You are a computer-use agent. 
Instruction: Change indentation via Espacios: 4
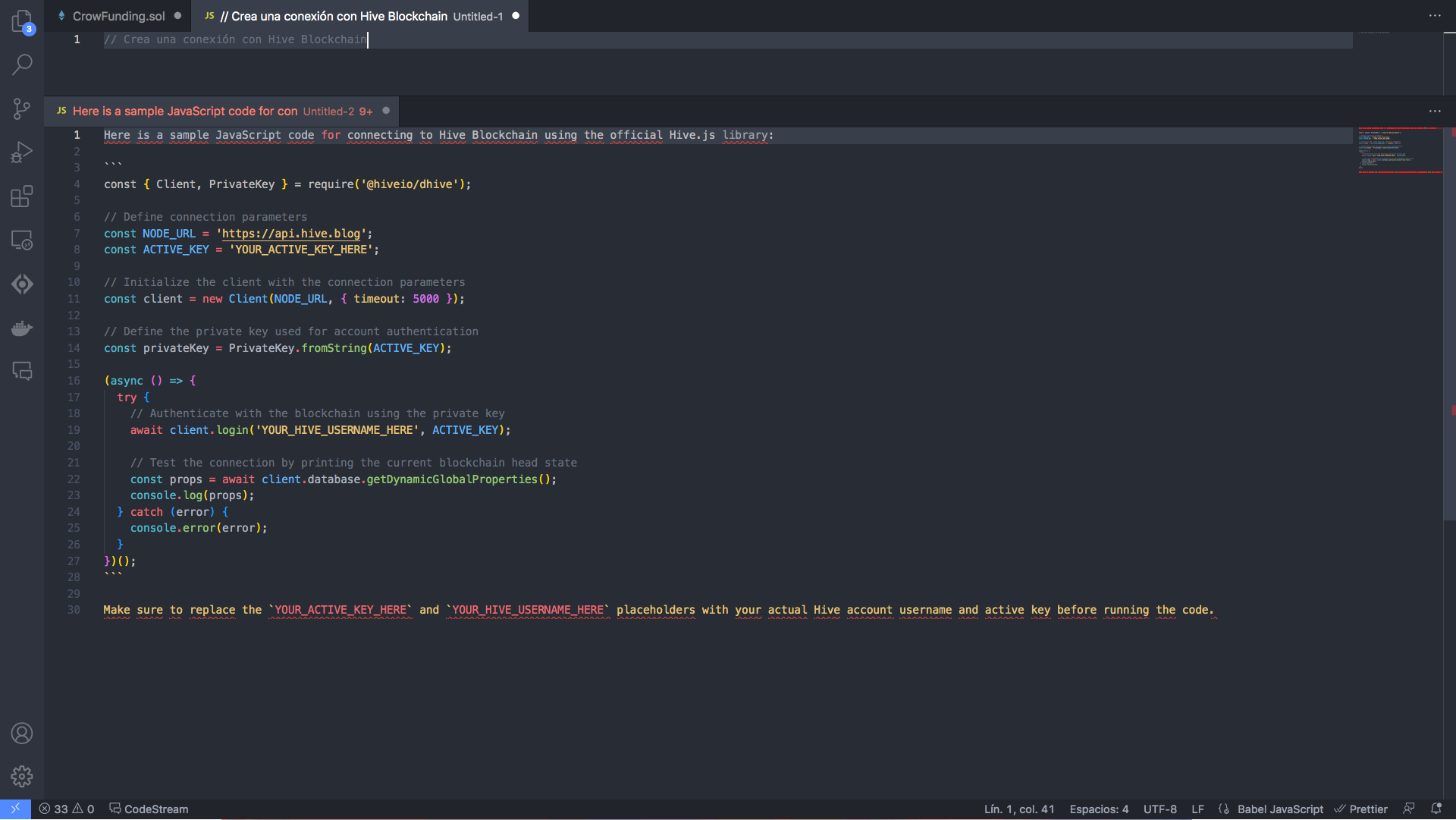click(x=1099, y=809)
